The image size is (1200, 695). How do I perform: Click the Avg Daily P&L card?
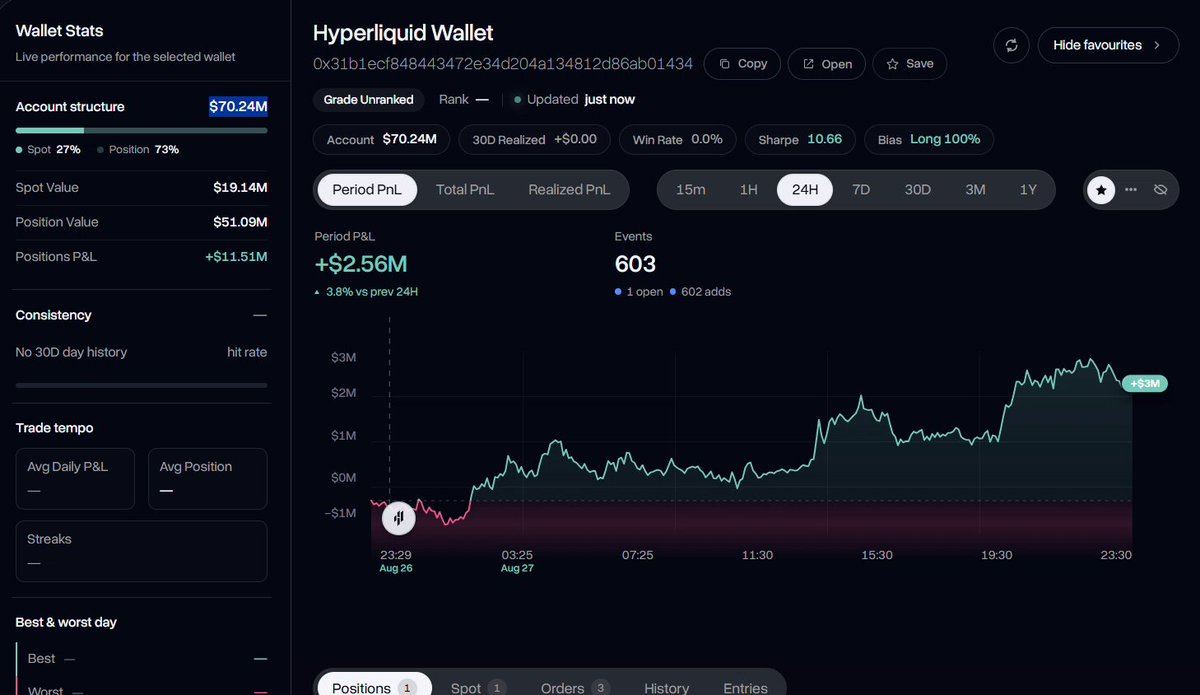point(75,478)
